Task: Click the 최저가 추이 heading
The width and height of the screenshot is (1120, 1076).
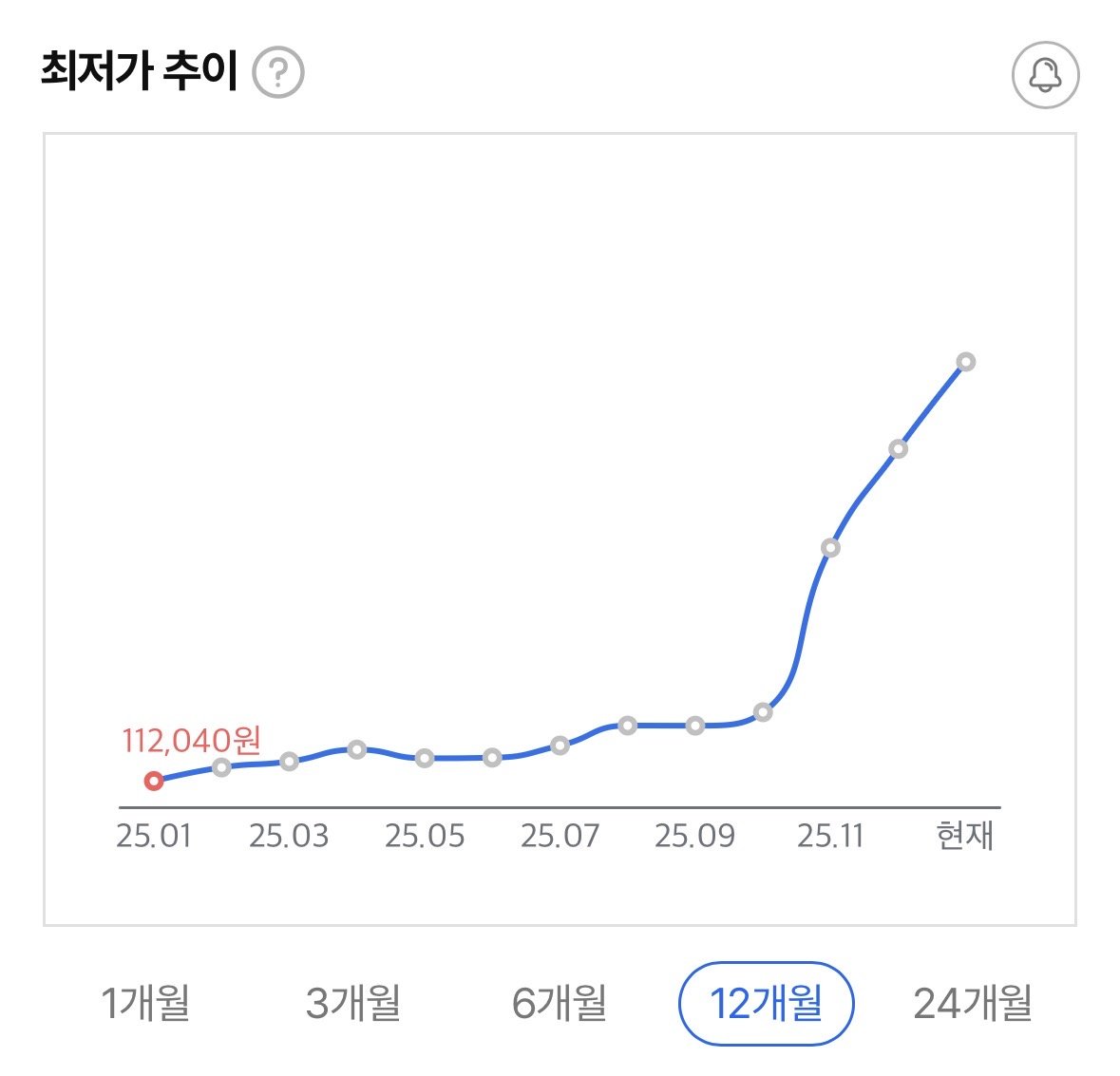Action: [x=139, y=71]
